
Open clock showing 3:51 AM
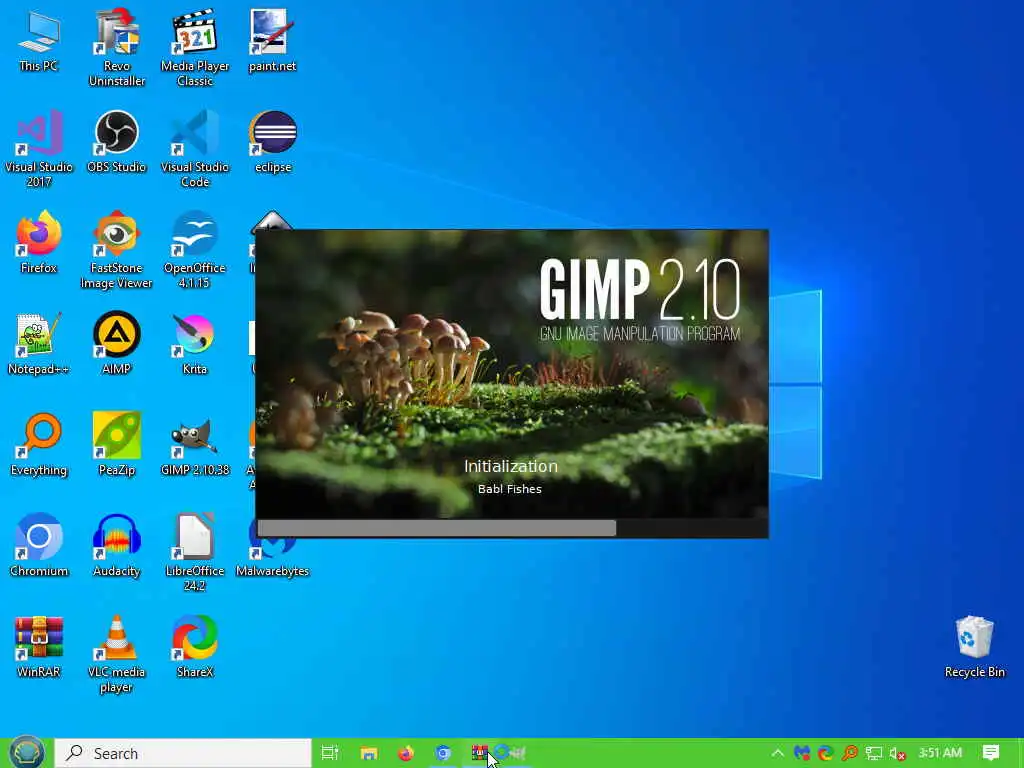pos(940,753)
